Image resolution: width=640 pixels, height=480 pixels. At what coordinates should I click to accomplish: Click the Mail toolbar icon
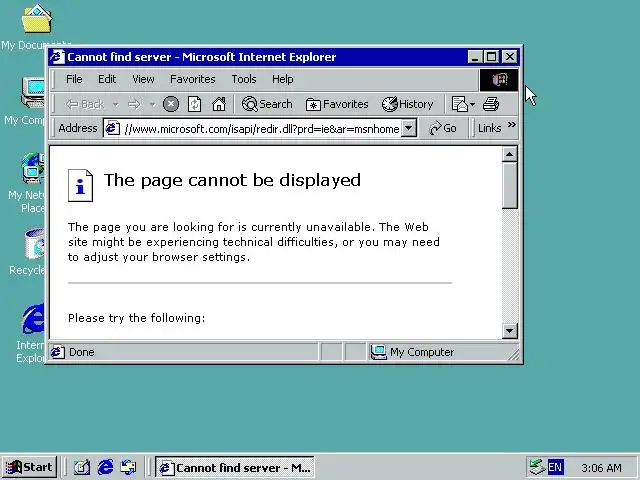(x=460, y=104)
